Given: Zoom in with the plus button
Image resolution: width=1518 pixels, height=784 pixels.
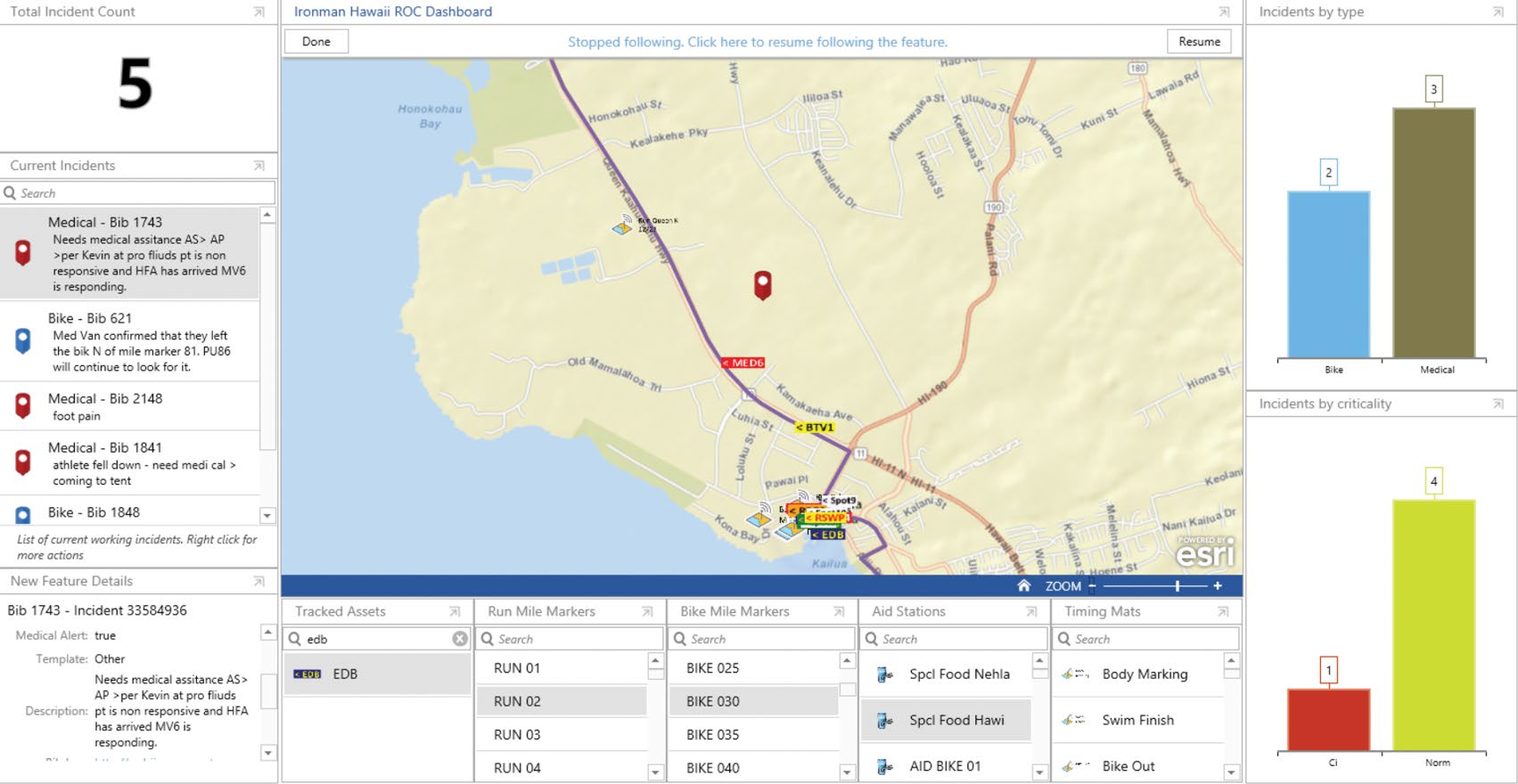Looking at the screenshot, I should [x=1218, y=585].
